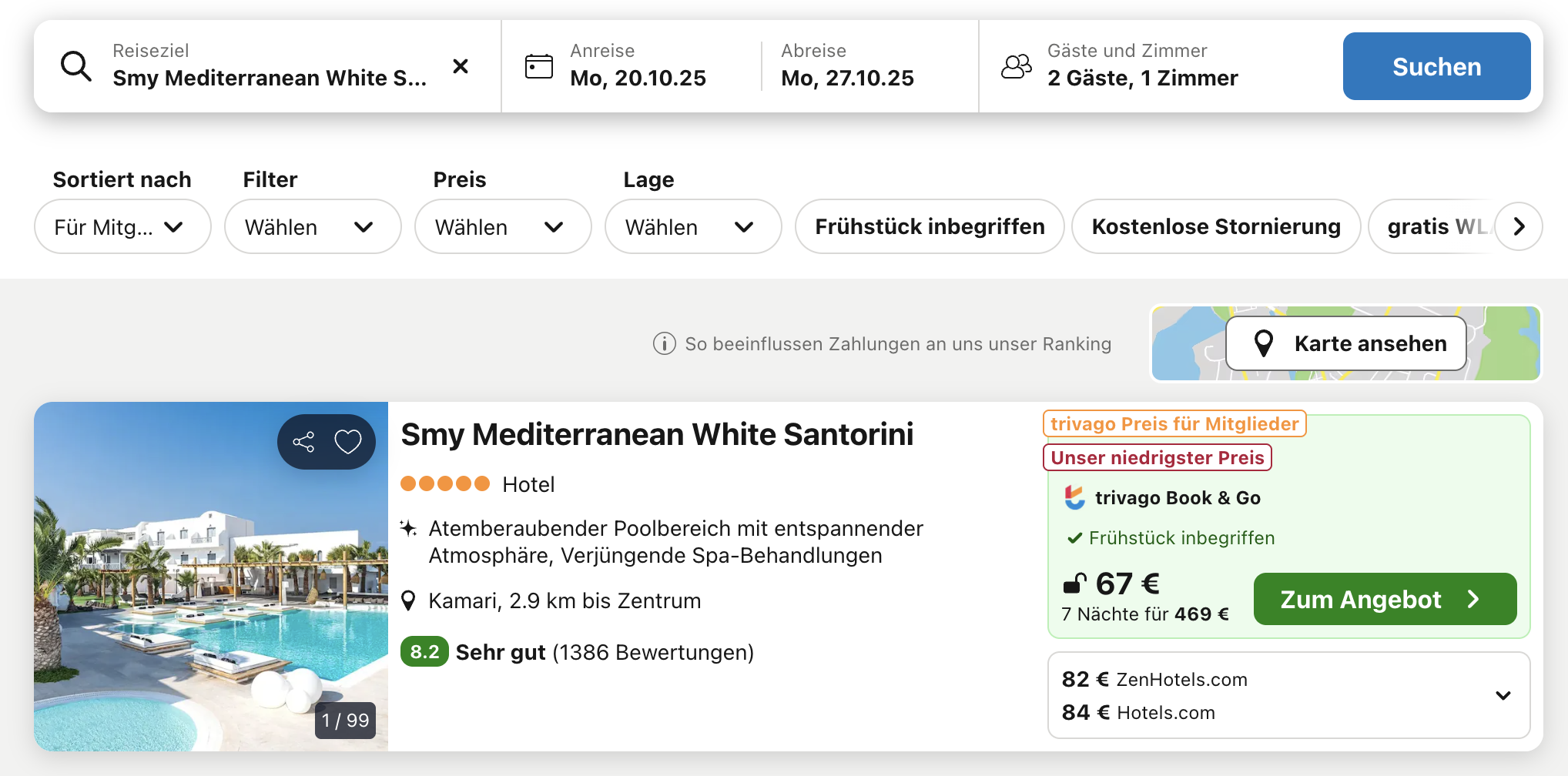Image resolution: width=1568 pixels, height=776 pixels.
Task: Open the ranking payments information link
Action: [898, 343]
